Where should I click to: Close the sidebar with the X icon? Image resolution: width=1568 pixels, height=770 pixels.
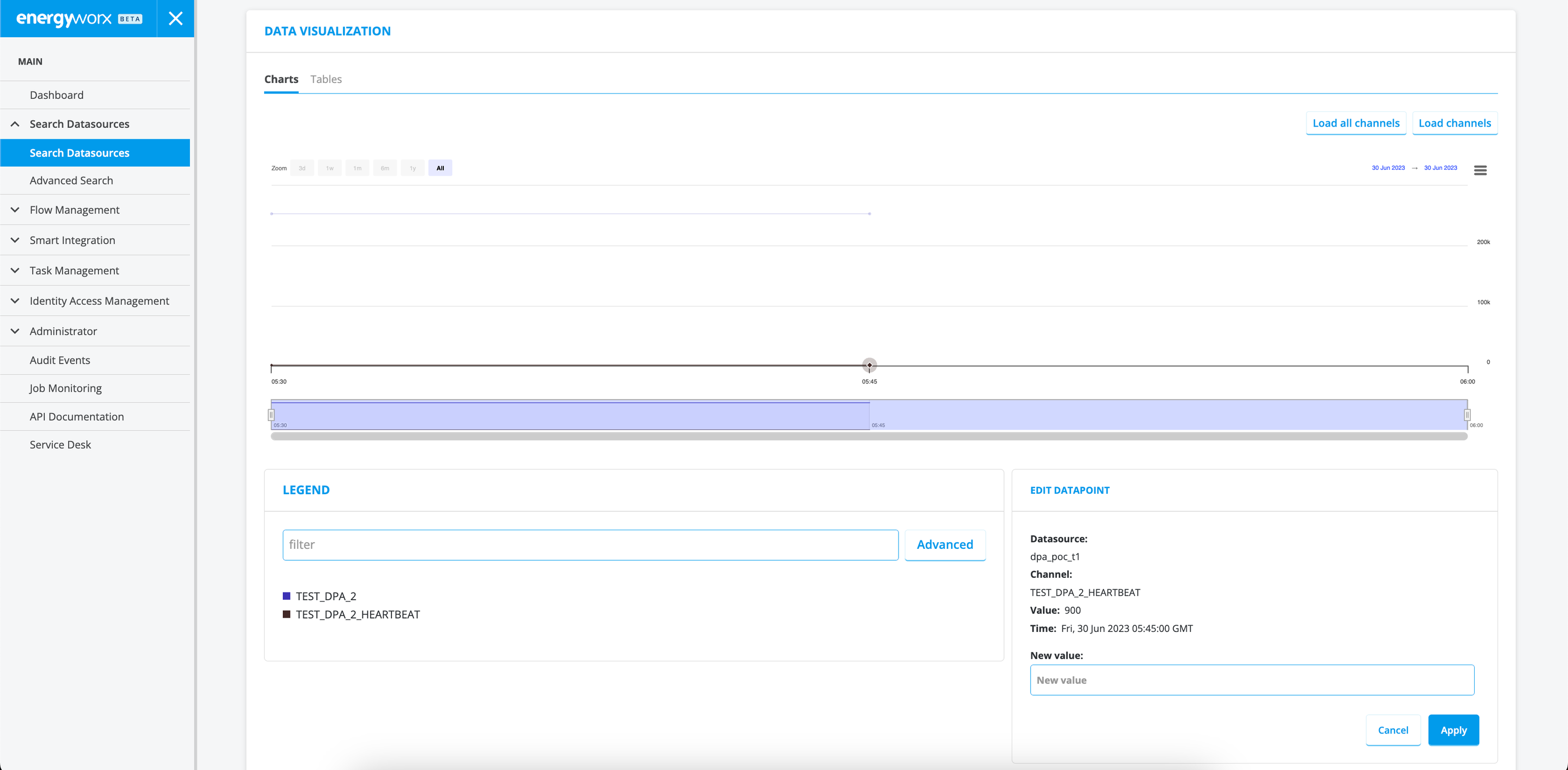[x=175, y=18]
